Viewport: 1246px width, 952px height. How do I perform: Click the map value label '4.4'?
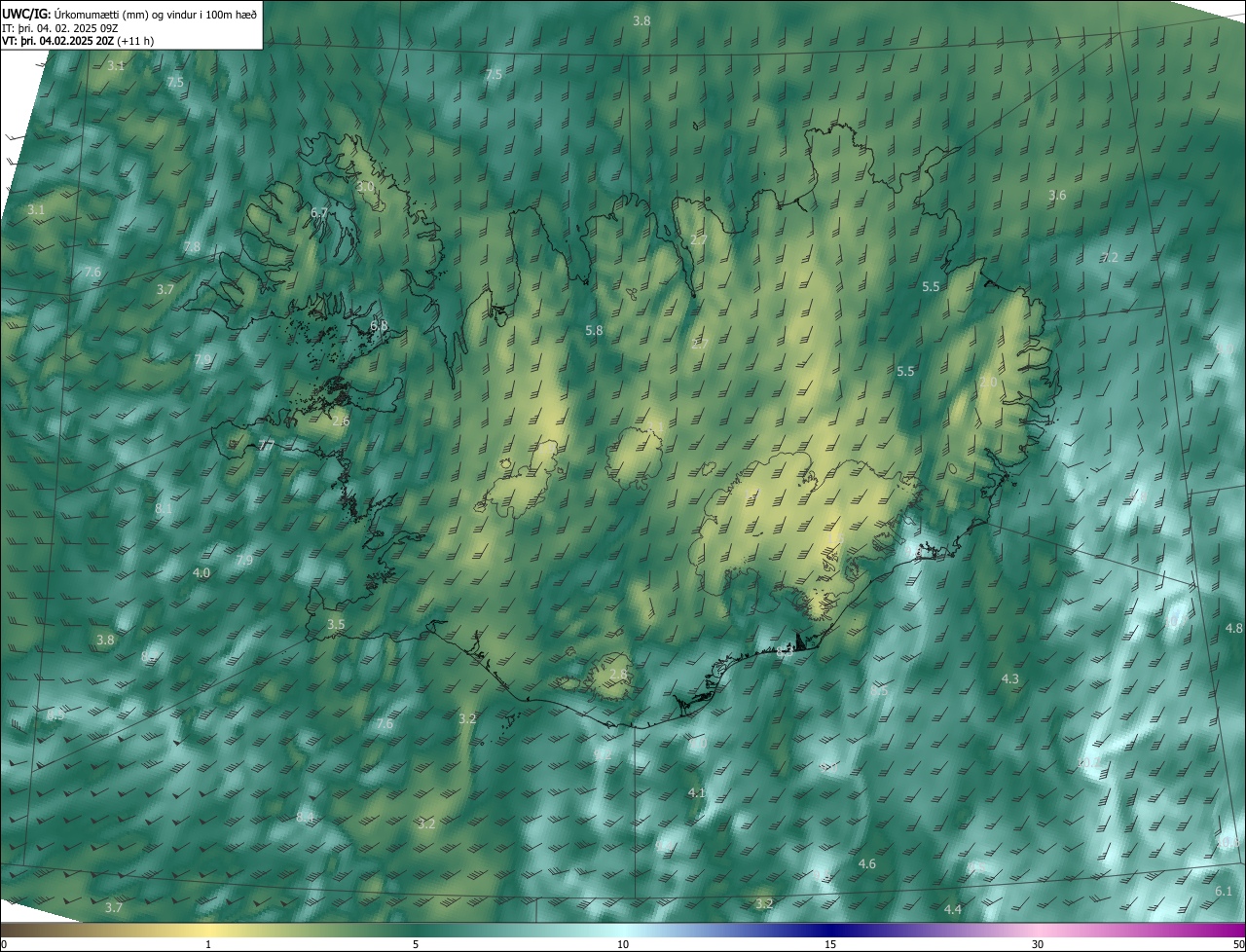click(953, 909)
